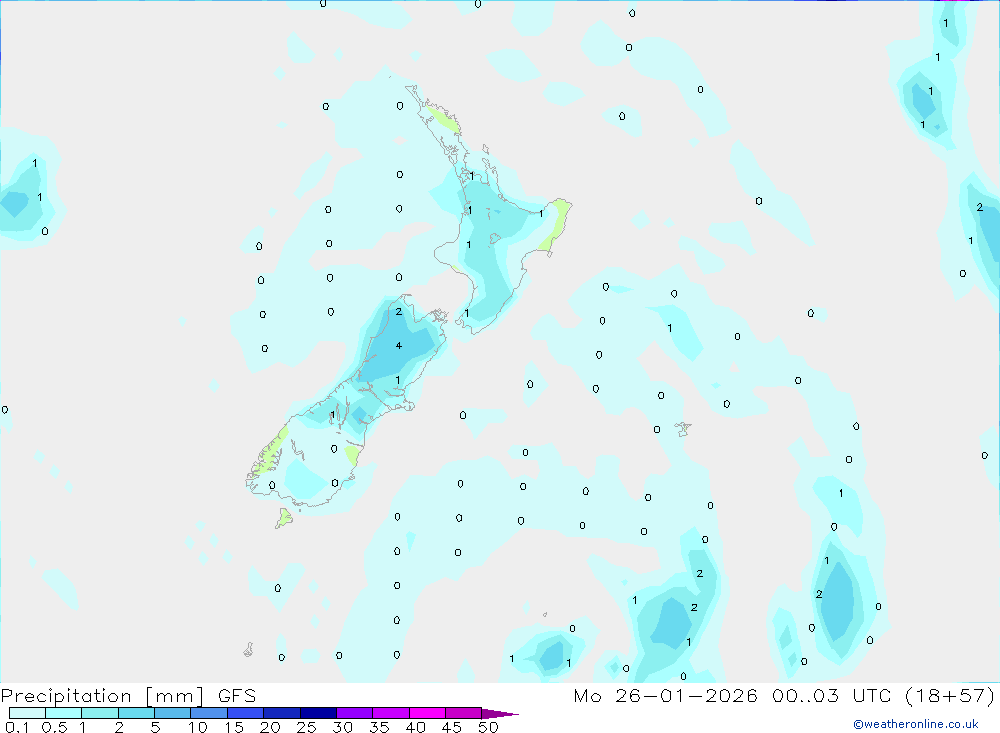Click the 40–45 mm magenta swatch
The image size is (1000, 733).
[x=427, y=713]
